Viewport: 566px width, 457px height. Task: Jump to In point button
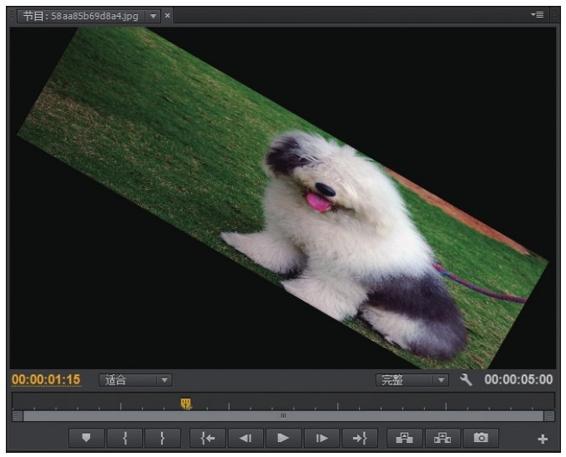pos(208,438)
